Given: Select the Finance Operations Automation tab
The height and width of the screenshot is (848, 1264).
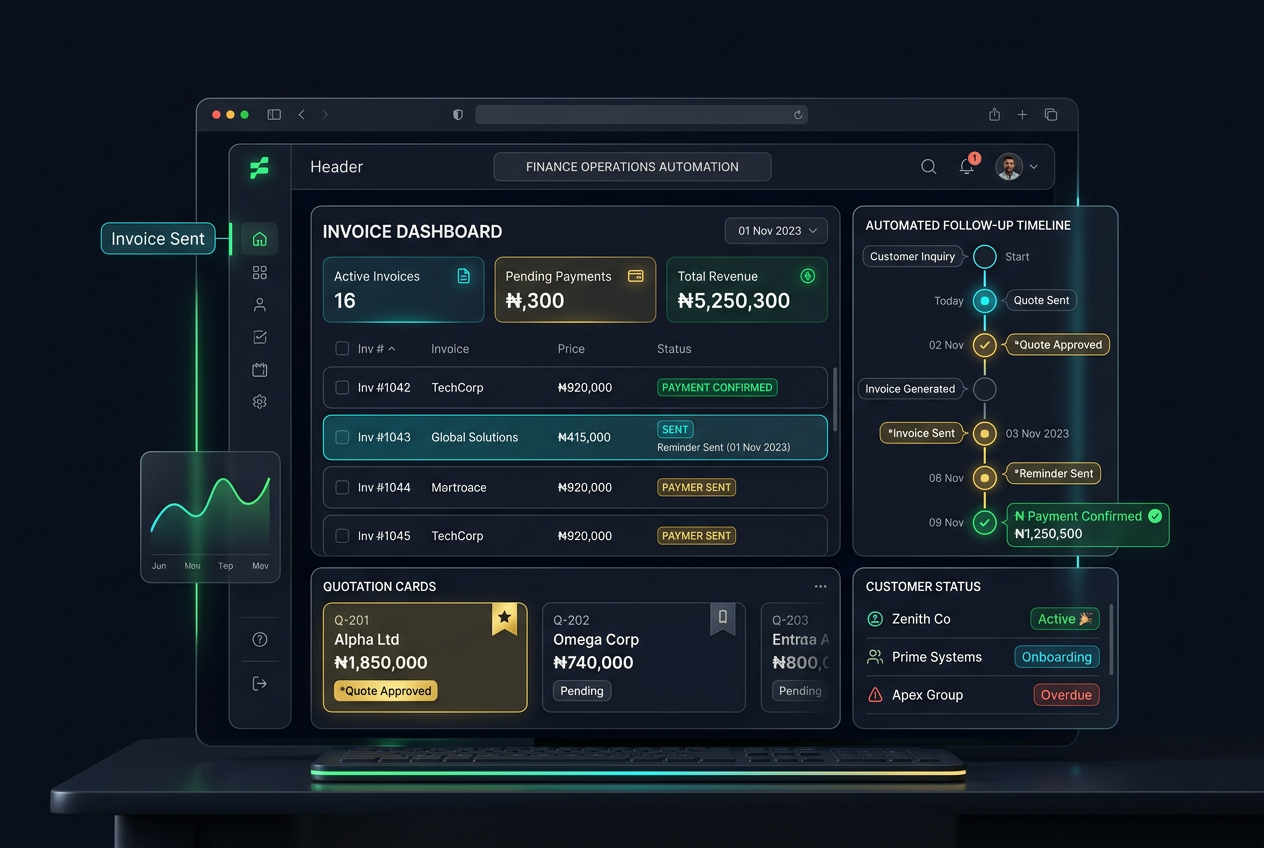Looking at the screenshot, I should 632,167.
